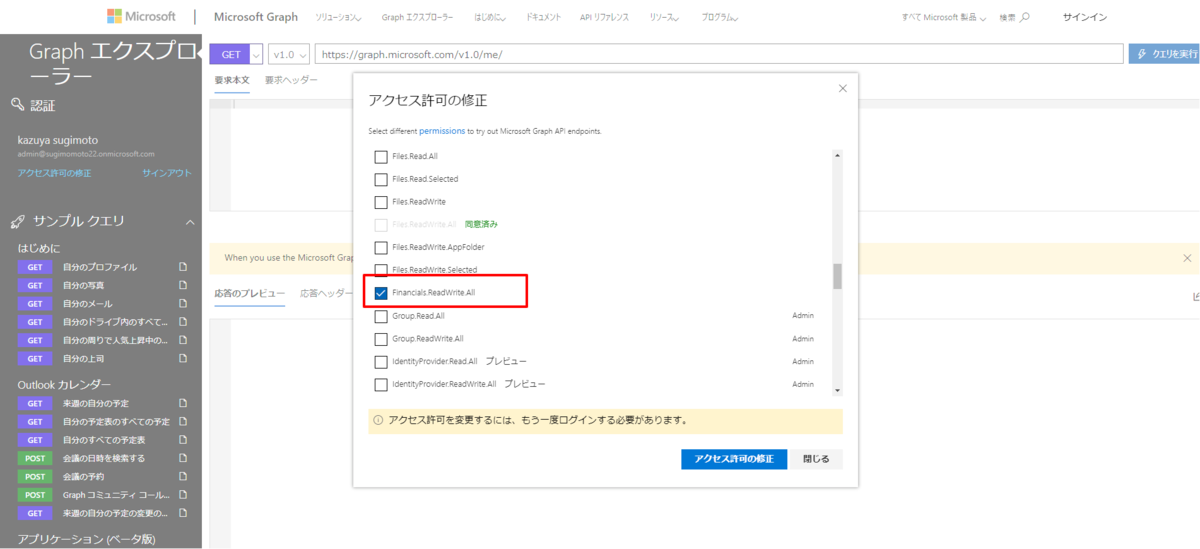Dismiss the yellow notification banner
The width and height of the screenshot is (1200, 549).
click(1187, 258)
